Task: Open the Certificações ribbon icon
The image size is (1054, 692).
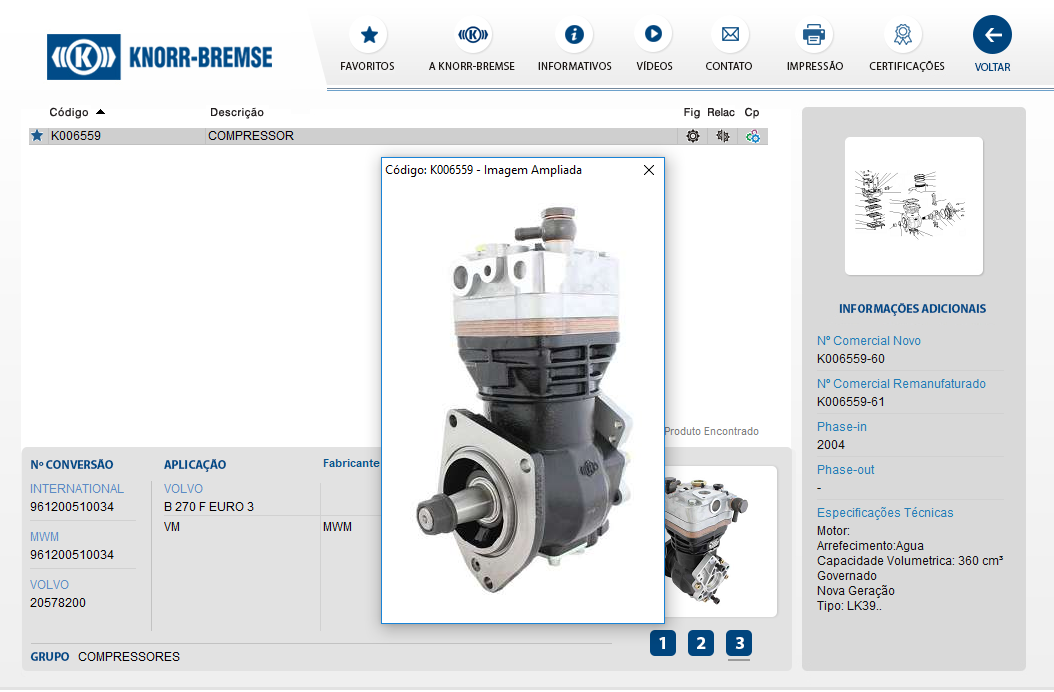Action: [903, 35]
